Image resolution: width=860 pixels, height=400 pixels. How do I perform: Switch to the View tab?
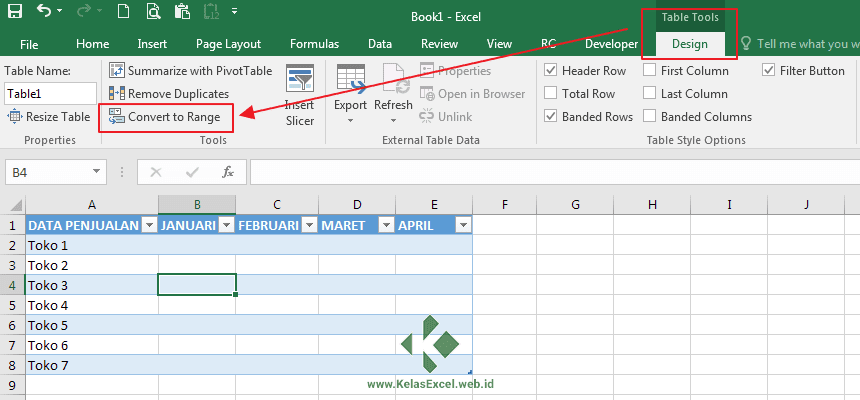pyautogui.click(x=499, y=44)
